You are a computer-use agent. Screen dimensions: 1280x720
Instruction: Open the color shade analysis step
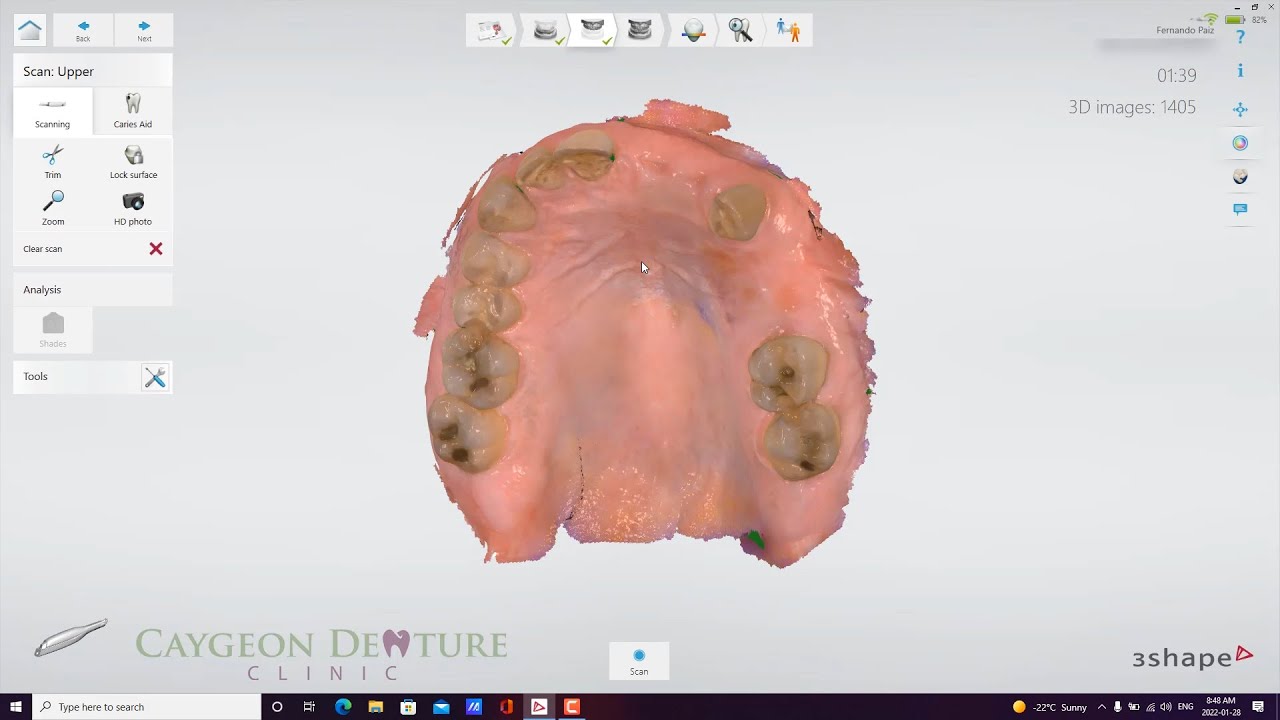tap(693, 31)
